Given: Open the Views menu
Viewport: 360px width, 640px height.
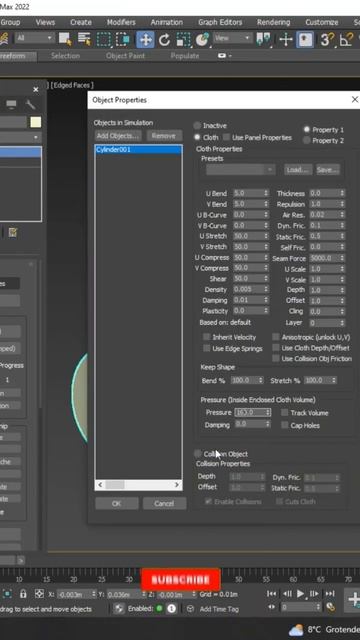Looking at the screenshot, I should click(45, 22).
